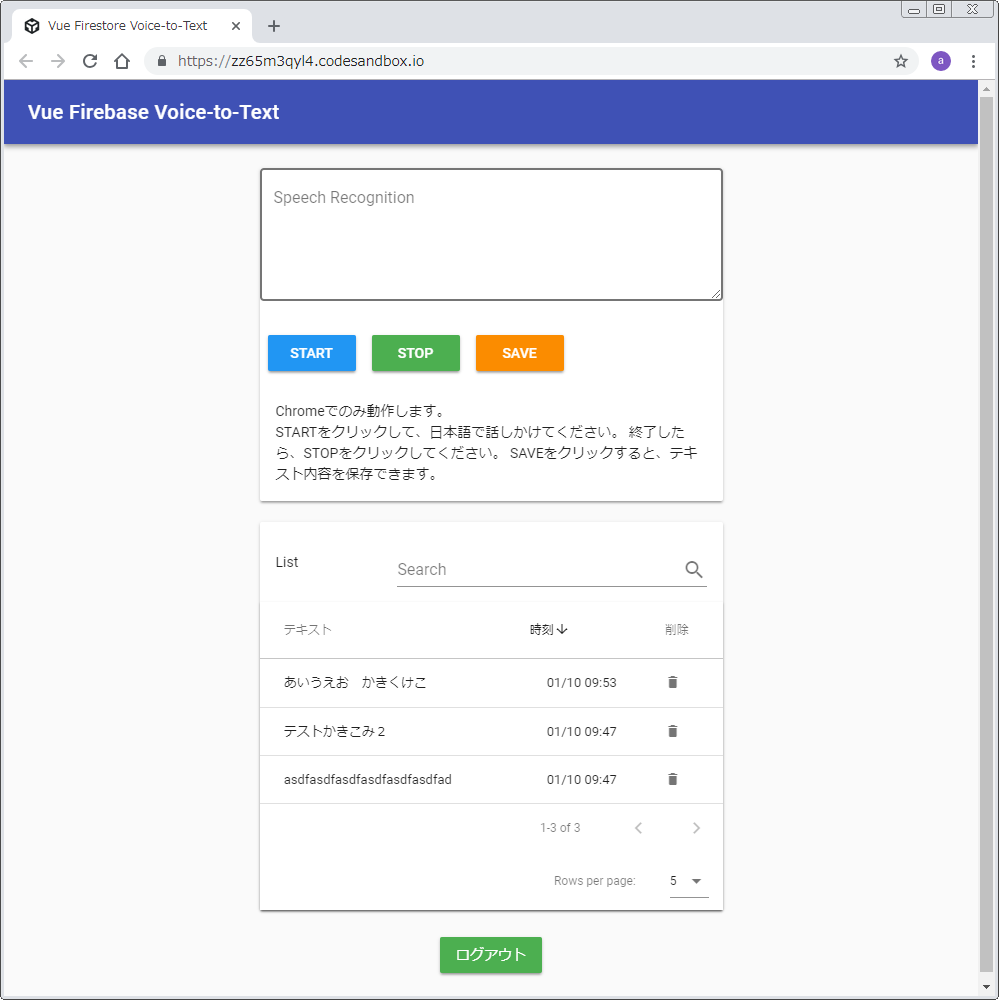Click the List label

[x=286, y=562]
